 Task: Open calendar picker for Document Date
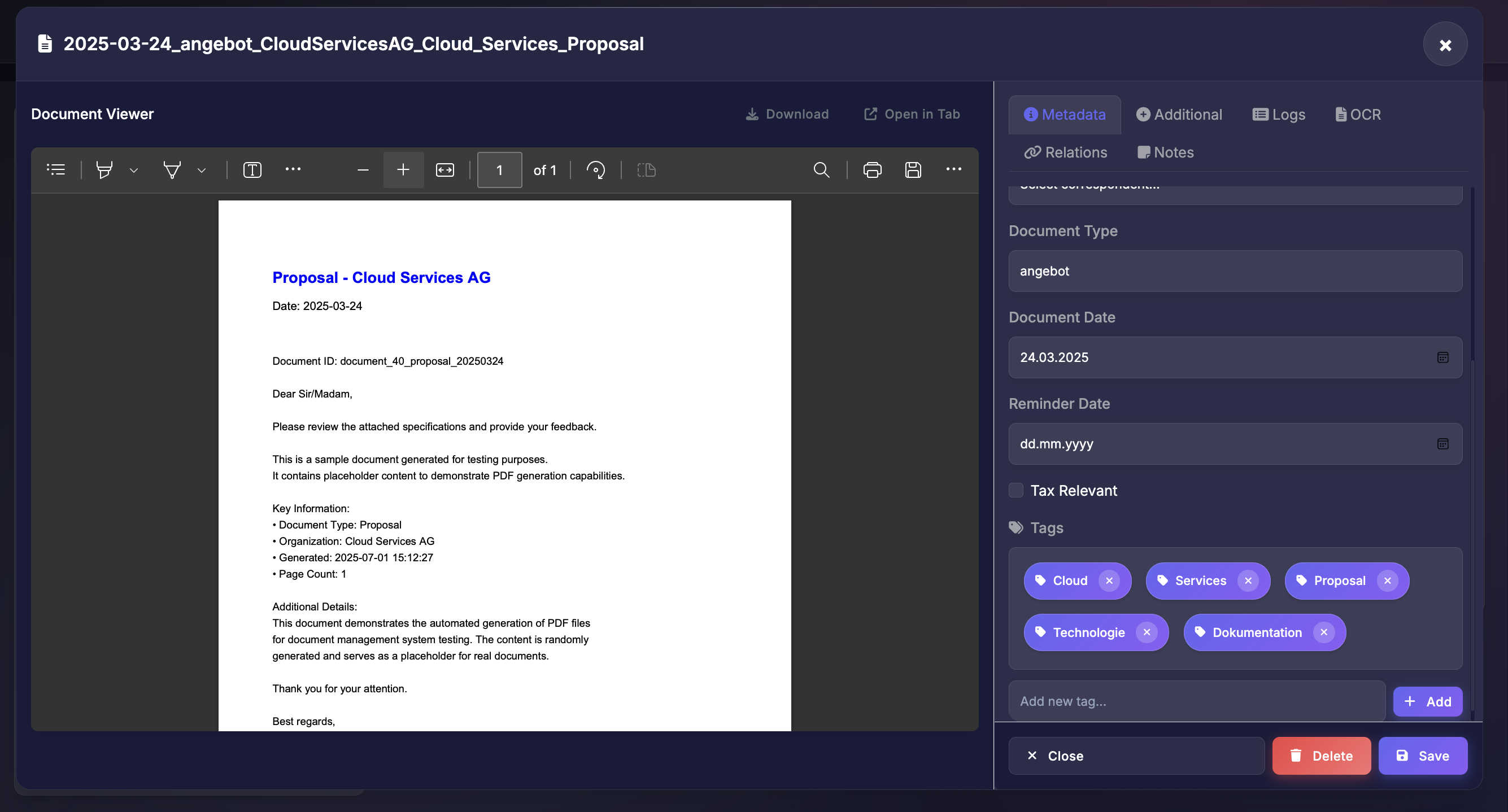pos(1442,357)
